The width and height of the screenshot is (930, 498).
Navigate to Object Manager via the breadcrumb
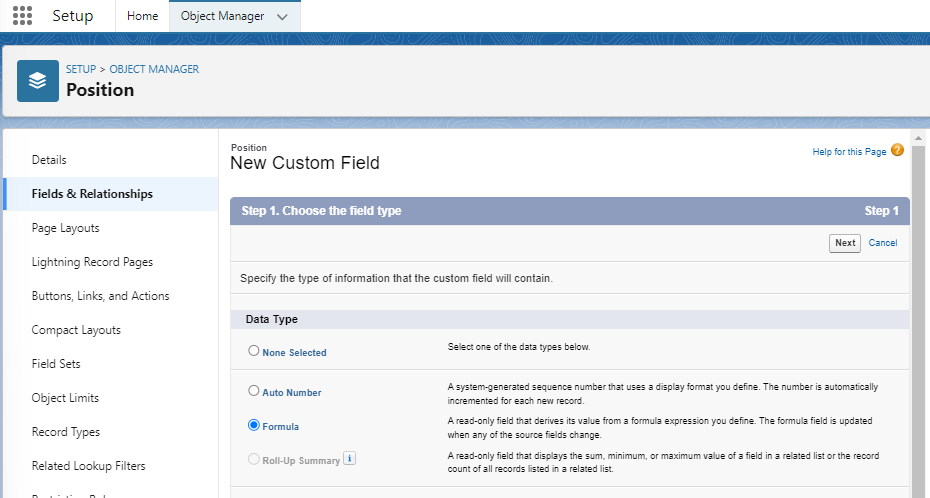click(x=154, y=69)
